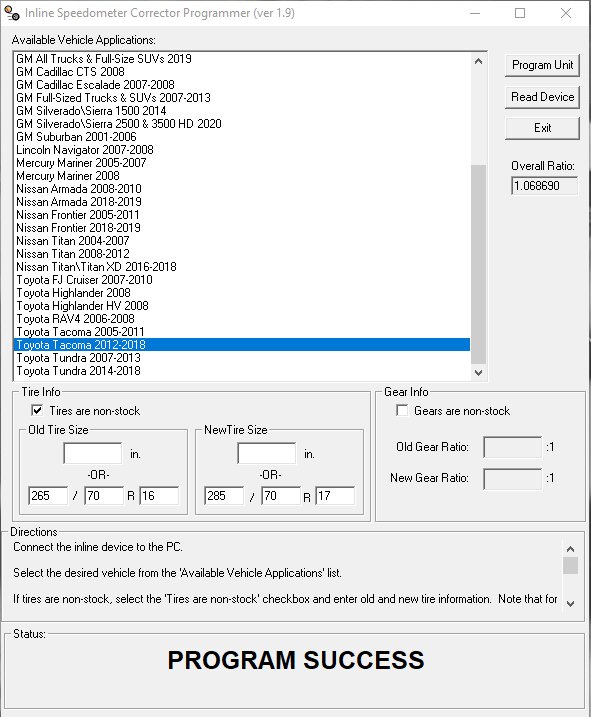The image size is (591, 717).
Task: Click the new tire rim field showing 17
Action: click(x=335, y=496)
